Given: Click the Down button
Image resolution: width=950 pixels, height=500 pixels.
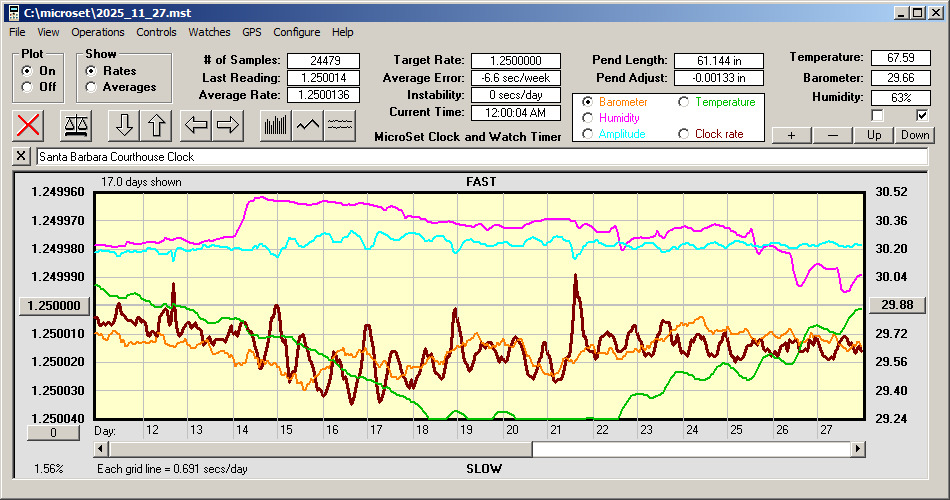Looking at the screenshot, I should [914, 135].
